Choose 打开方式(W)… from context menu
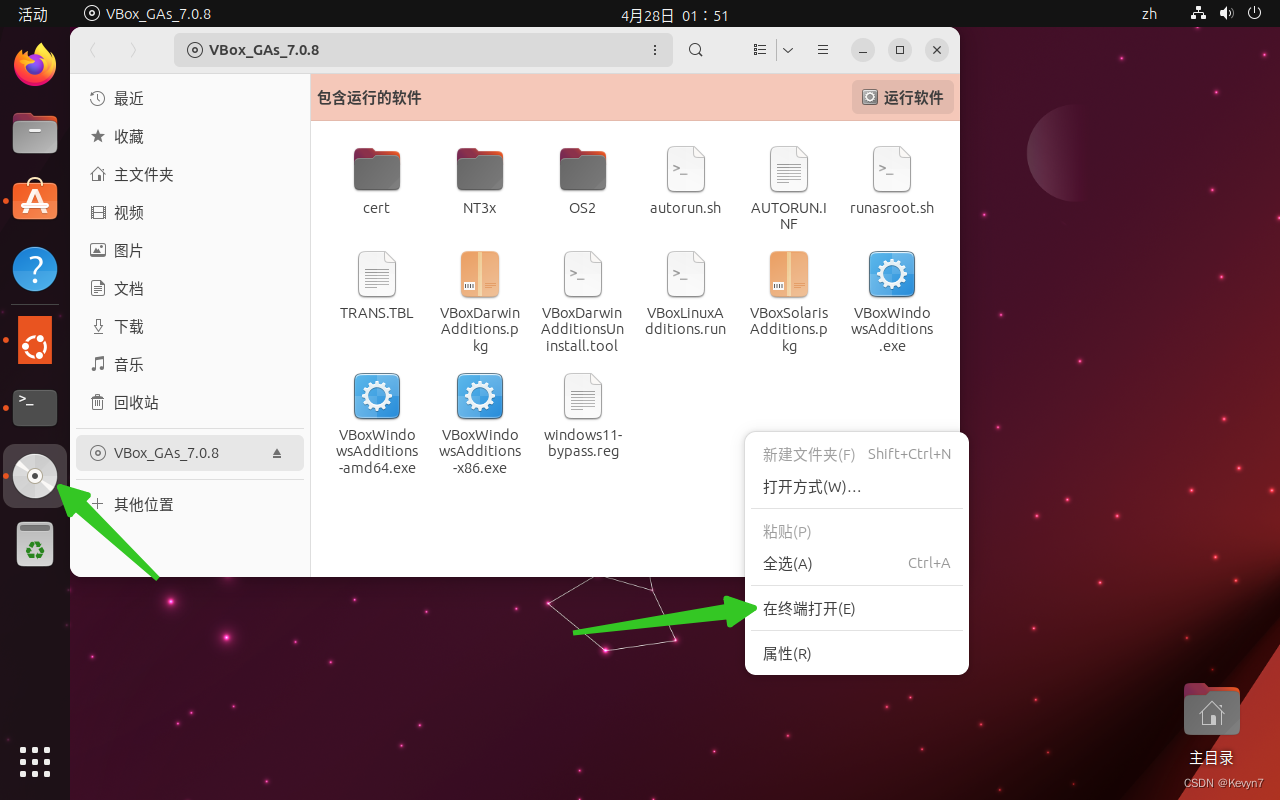This screenshot has width=1280, height=800. (x=857, y=487)
